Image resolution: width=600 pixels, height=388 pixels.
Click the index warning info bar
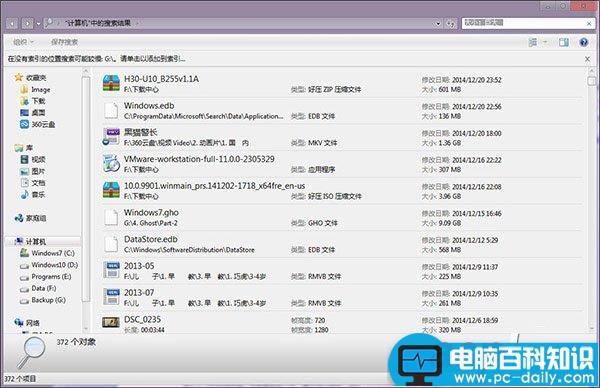[x=295, y=59]
